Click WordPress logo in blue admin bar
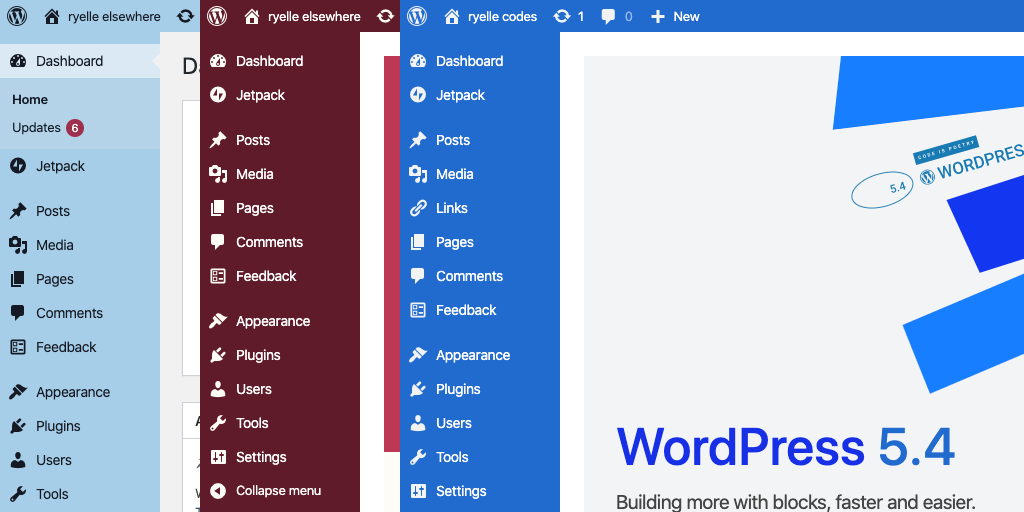This screenshot has height=512, width=1024. point(417,16)
